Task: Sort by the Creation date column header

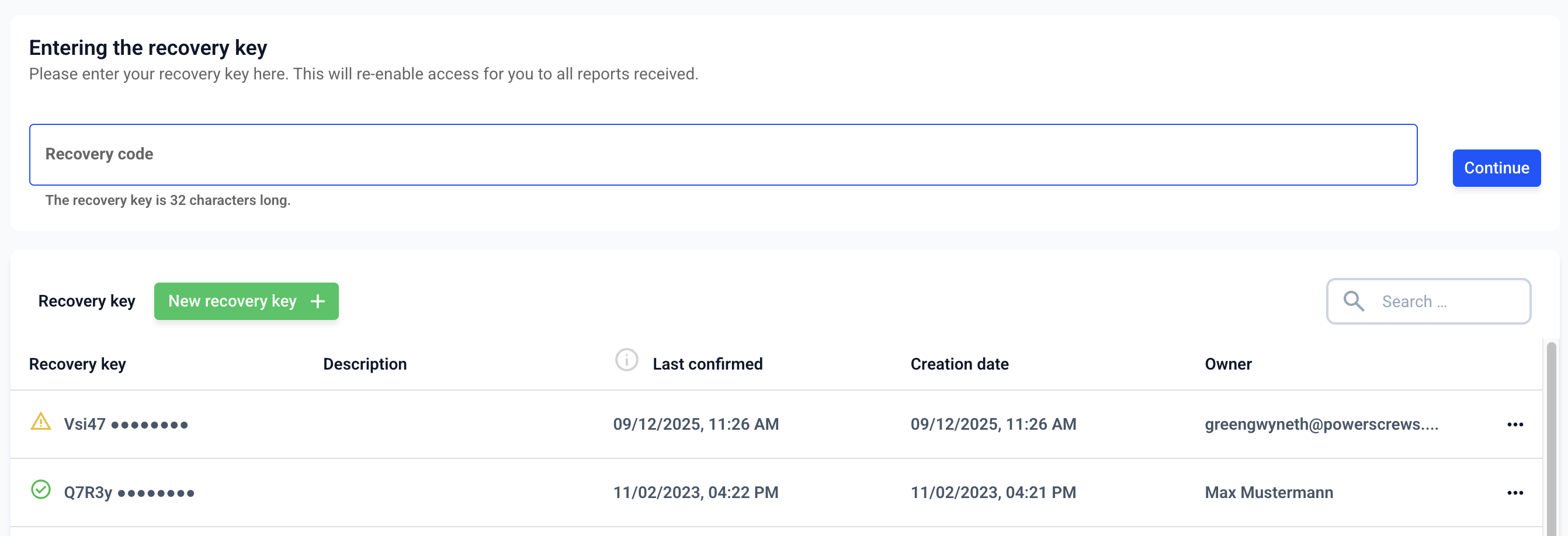Action: 959,364
